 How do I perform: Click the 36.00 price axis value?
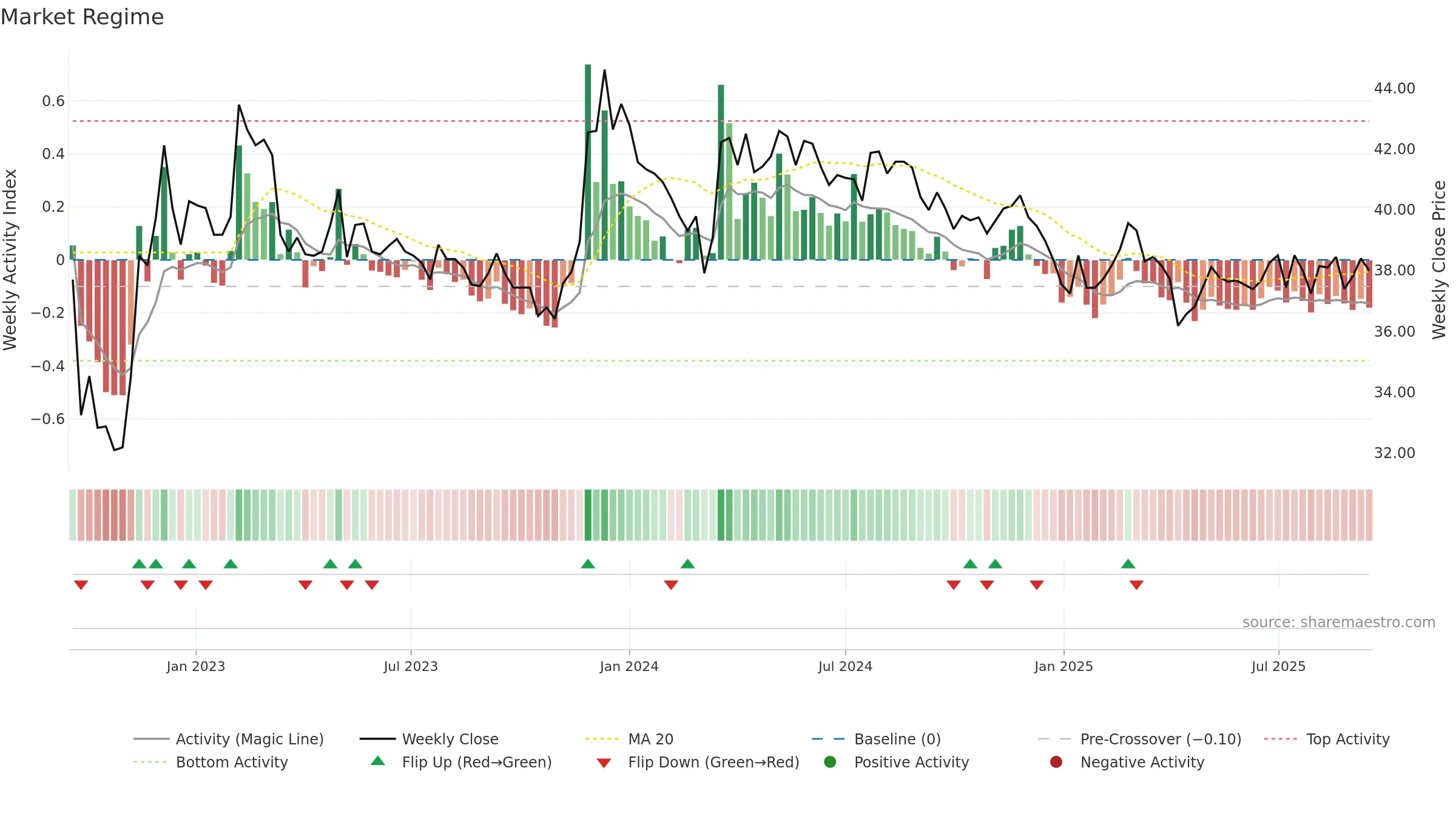[1394, 331]
